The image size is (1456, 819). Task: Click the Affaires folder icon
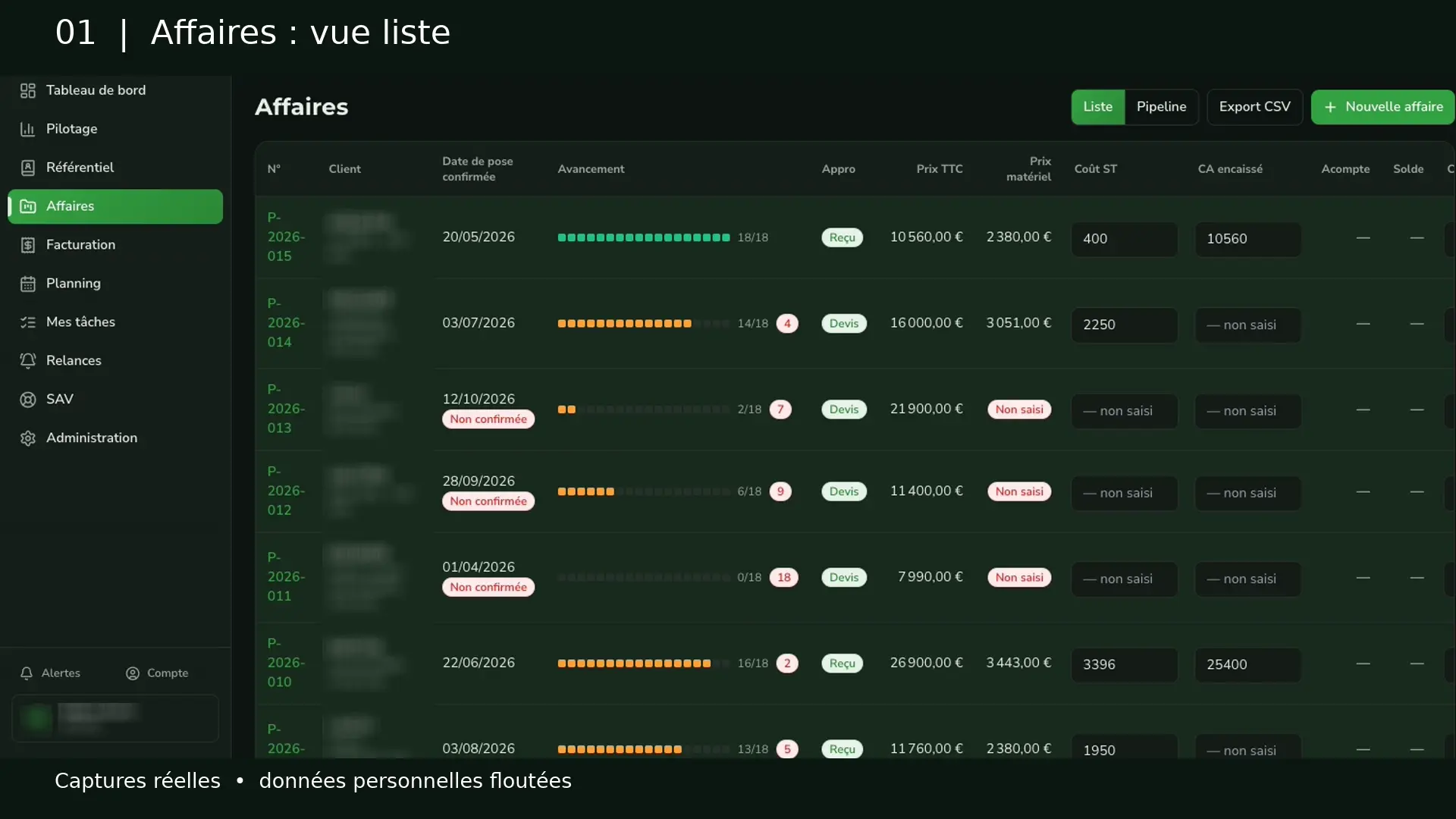[28, 206]
